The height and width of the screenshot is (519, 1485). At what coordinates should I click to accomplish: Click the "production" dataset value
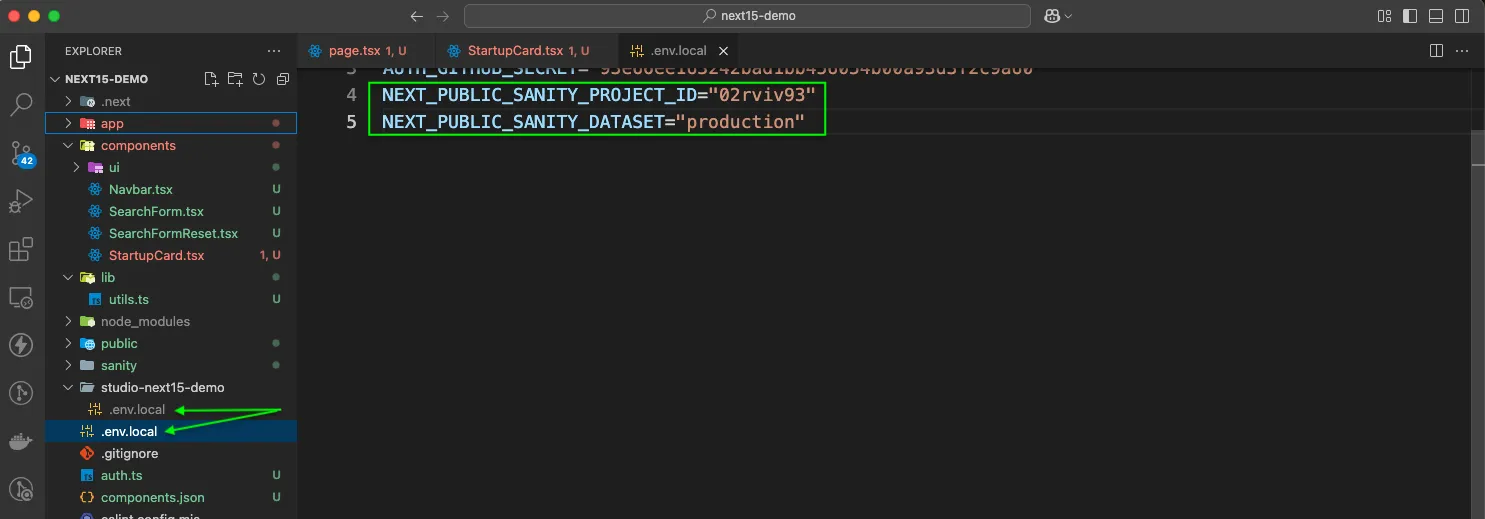click(x=740, y=122)
